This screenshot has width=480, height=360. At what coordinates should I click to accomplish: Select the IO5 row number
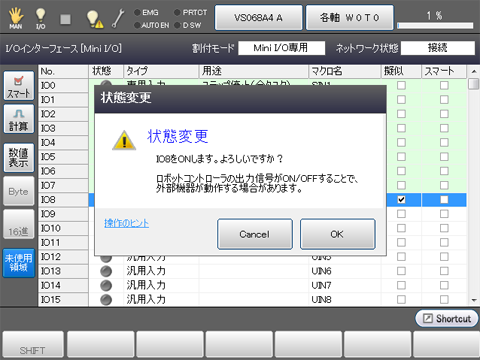point(64,157)
